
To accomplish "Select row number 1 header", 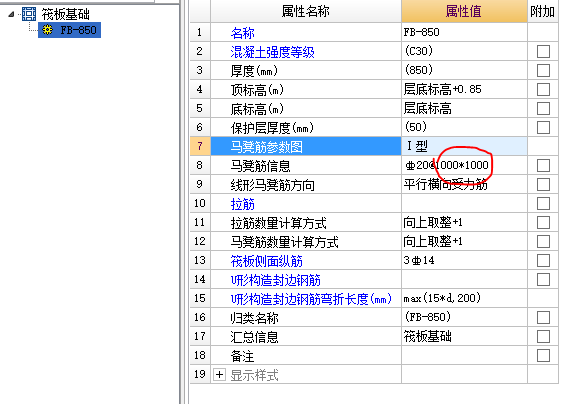I will 200,32.
